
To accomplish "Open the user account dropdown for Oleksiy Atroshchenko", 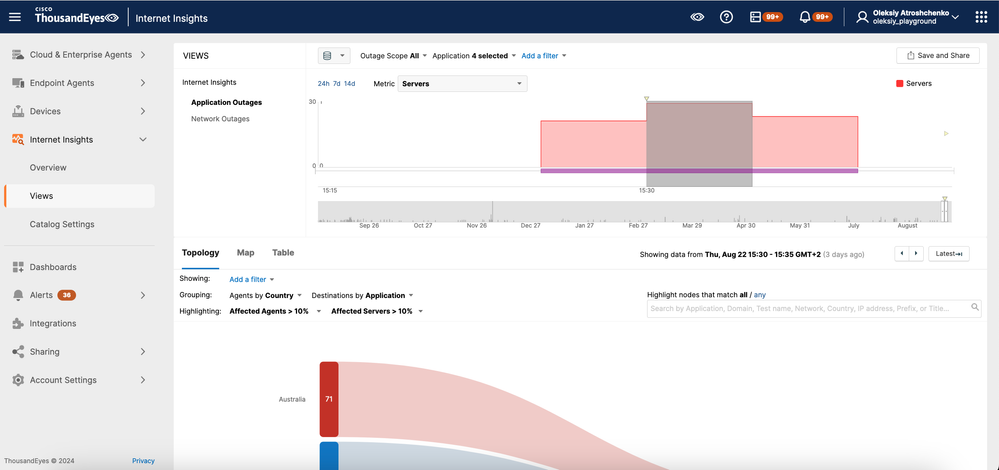I will [x=916, y=17].
